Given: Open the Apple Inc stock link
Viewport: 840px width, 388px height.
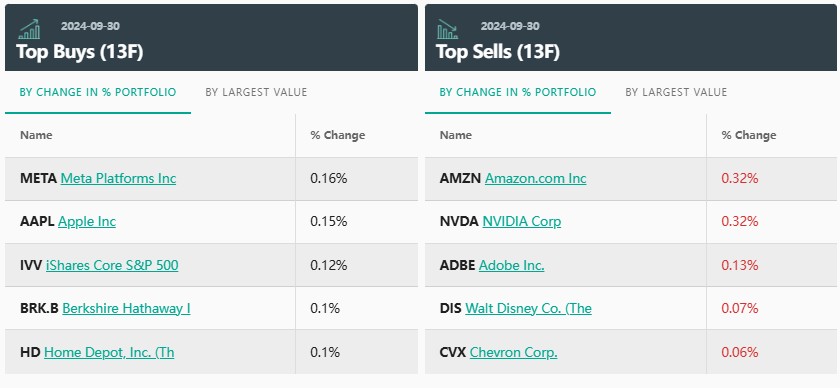Looking at the screenshot, I should click(x=87, y=221).
